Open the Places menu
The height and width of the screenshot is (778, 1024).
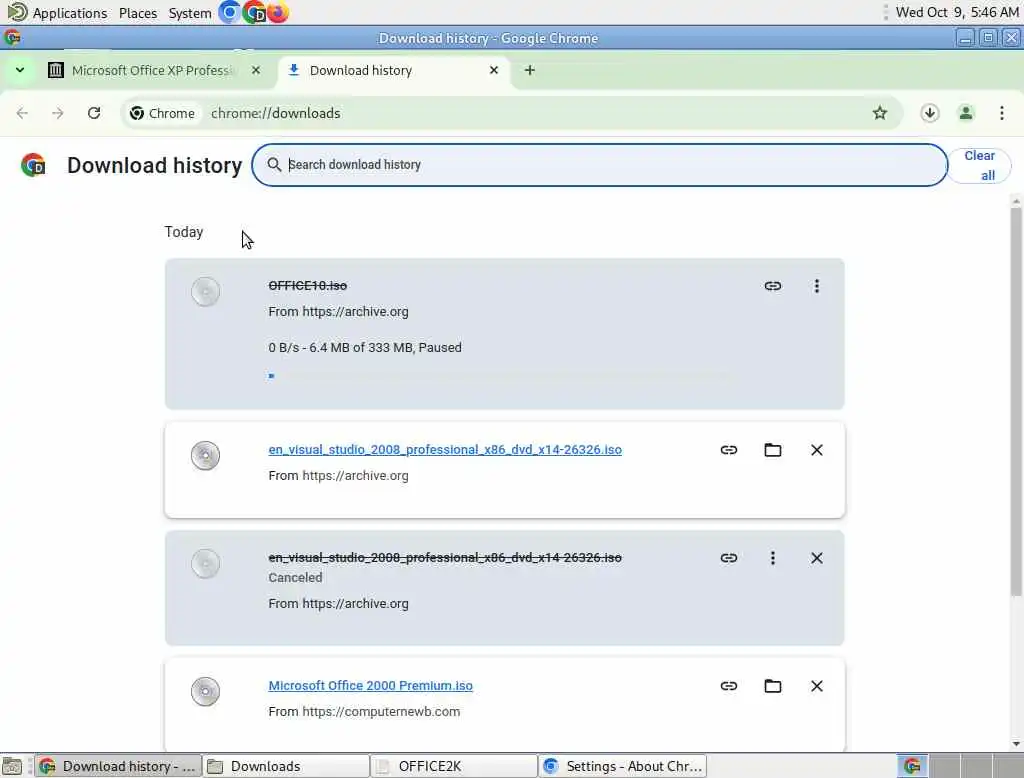tap(138, 13)
